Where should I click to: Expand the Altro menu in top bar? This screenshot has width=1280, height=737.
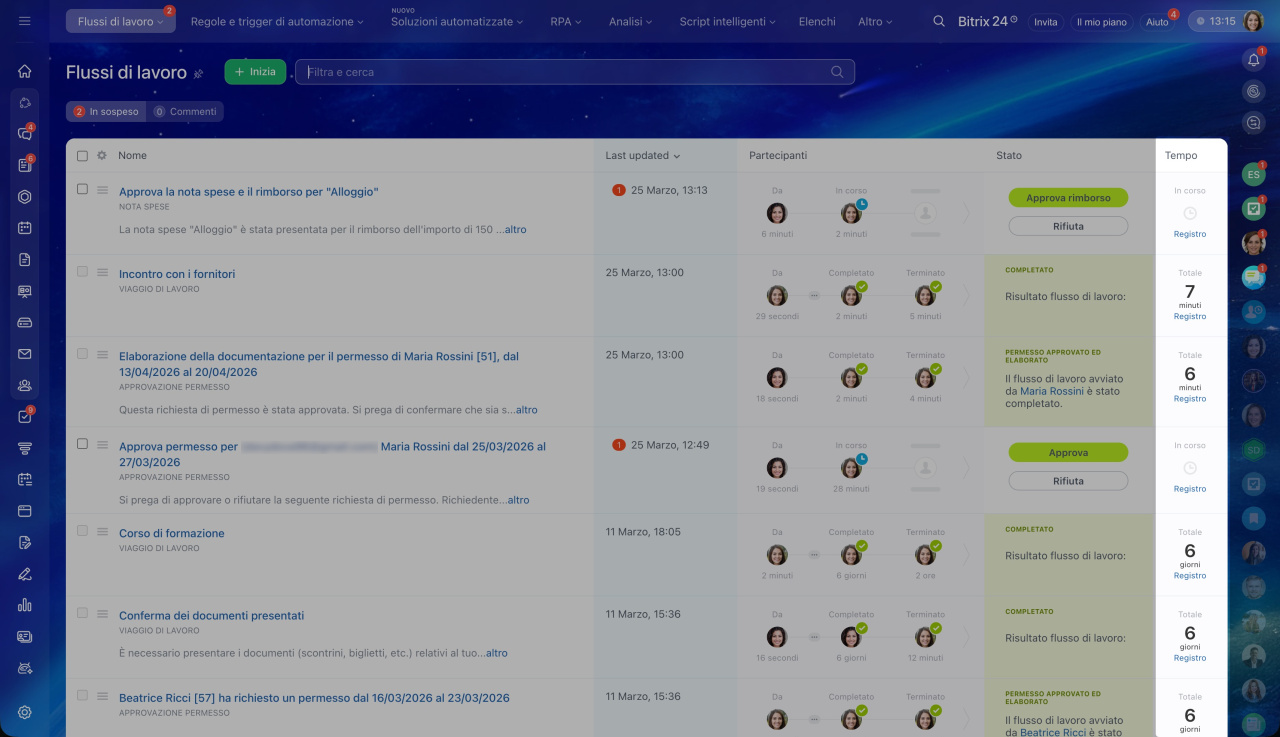(876, 21)
